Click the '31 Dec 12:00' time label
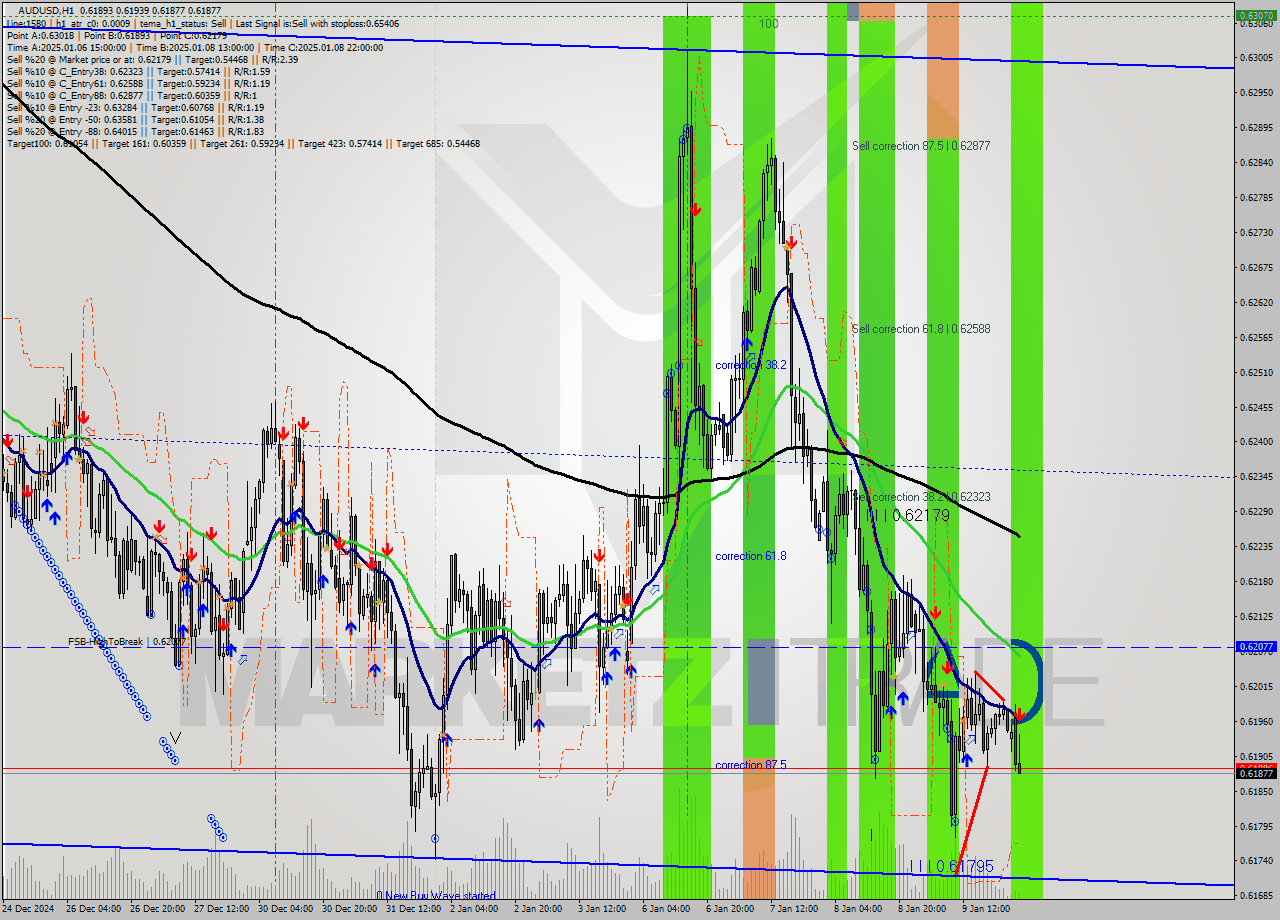Viewport: 1280px width, 920px height. coord(413,909)
